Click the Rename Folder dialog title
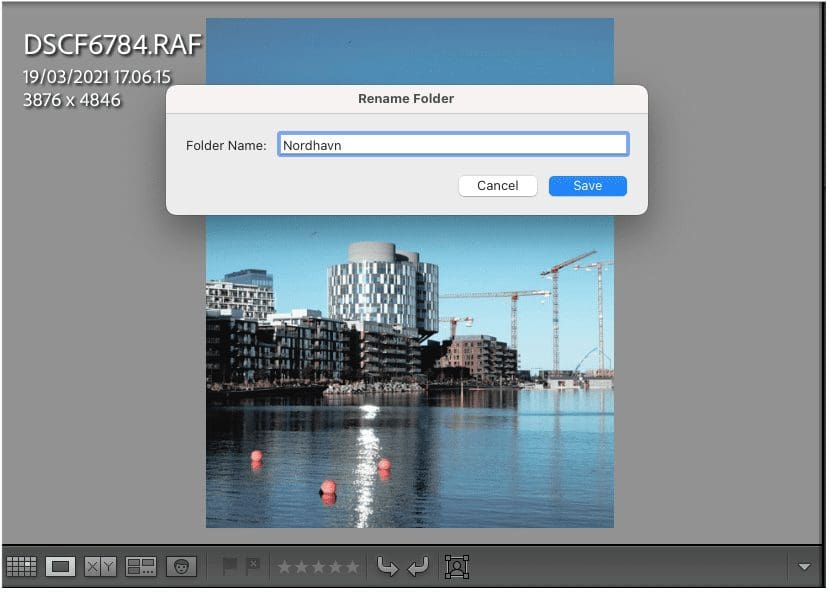Screen dimensions: 829x593 coord(406,99)
